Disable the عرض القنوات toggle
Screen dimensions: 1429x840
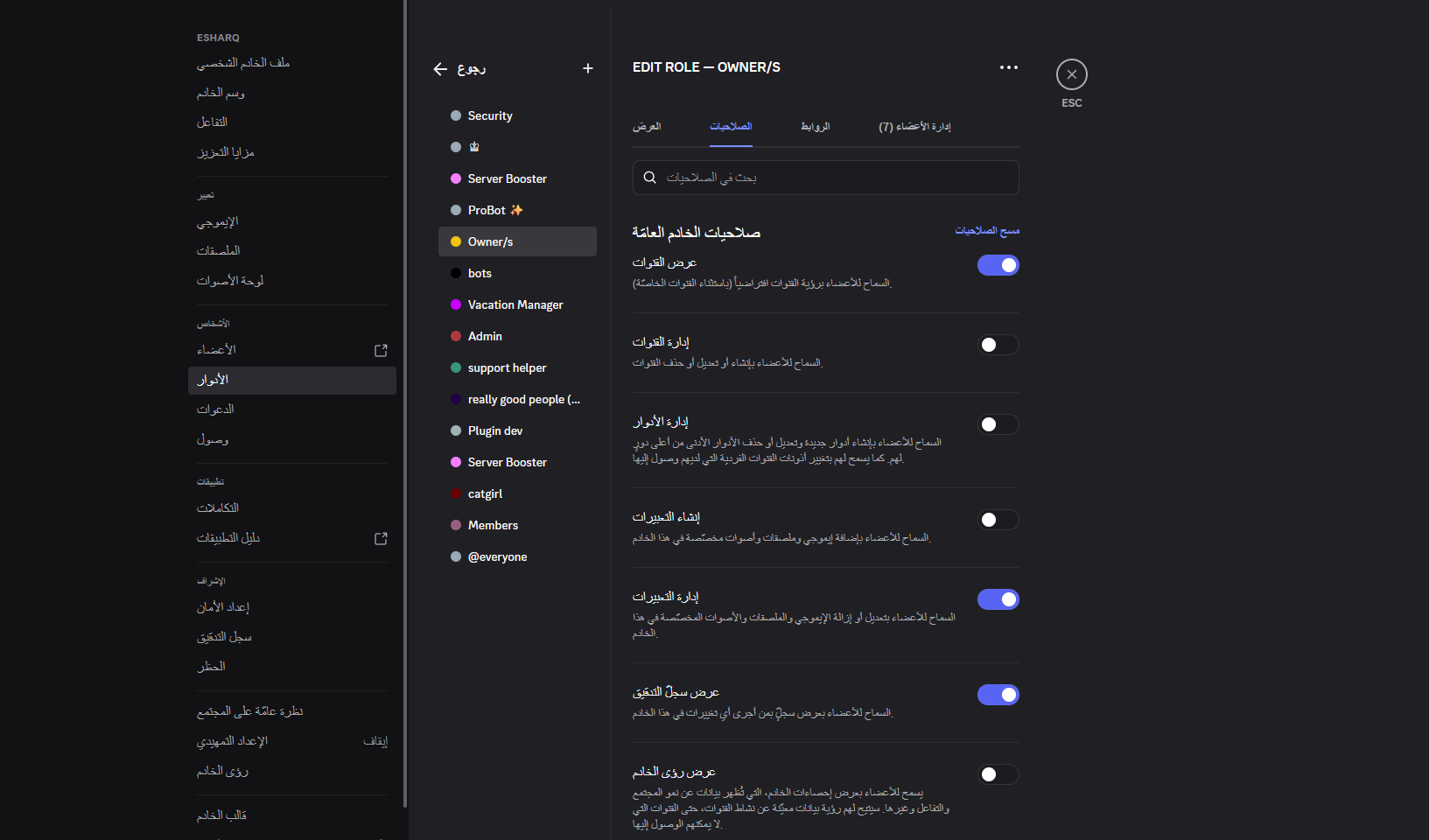coord(998,265)
